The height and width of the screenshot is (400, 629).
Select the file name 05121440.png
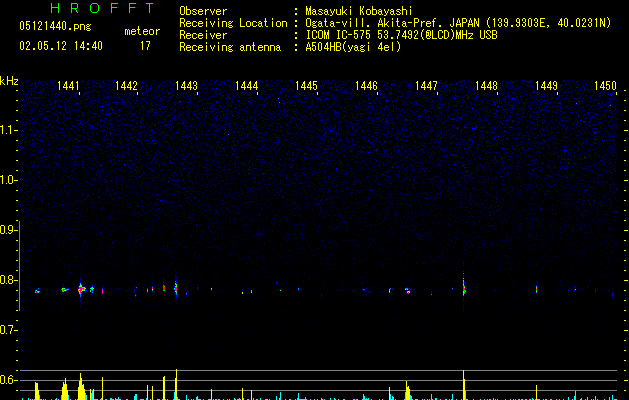55,26
